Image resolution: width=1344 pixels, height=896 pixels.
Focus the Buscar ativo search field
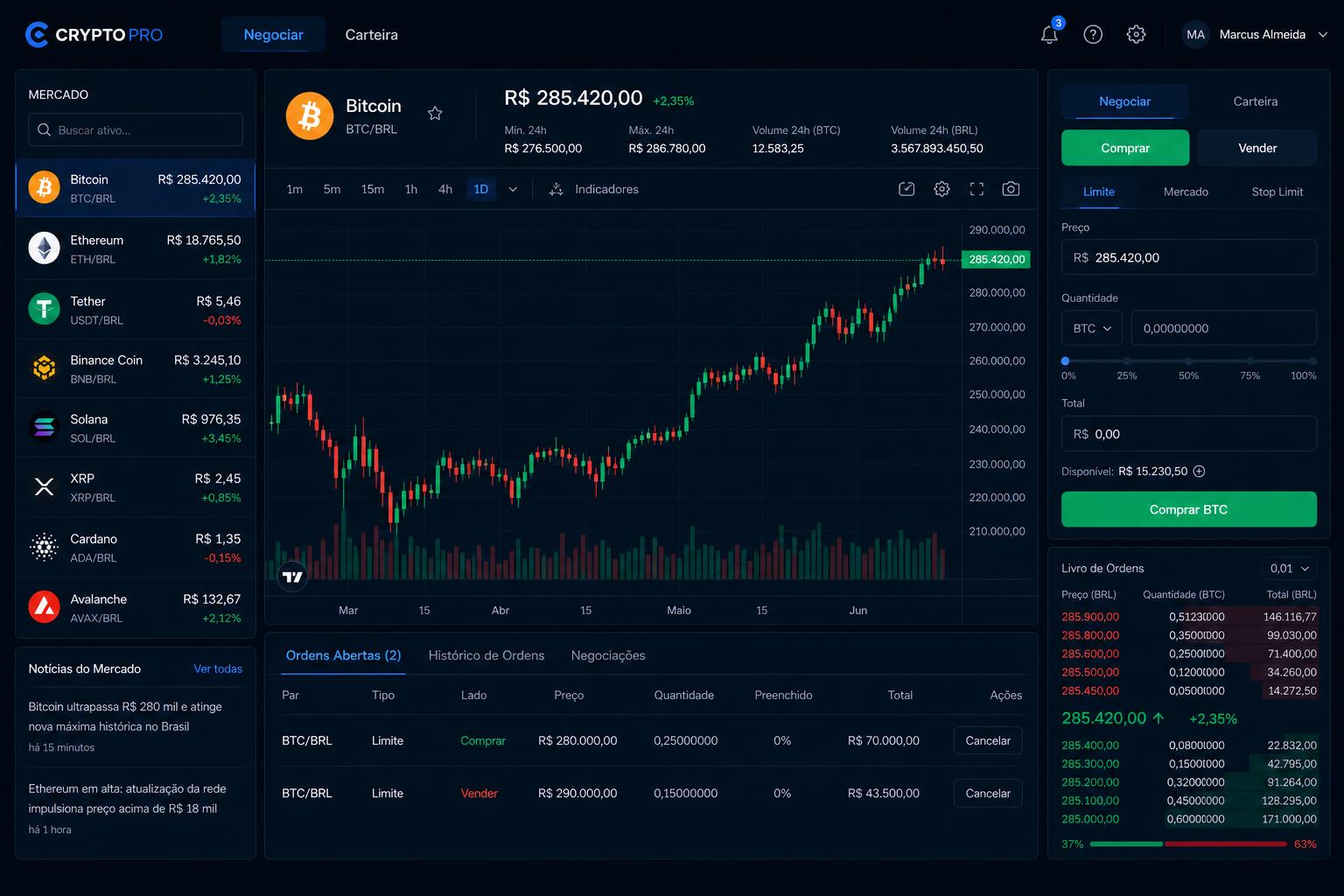136,129
